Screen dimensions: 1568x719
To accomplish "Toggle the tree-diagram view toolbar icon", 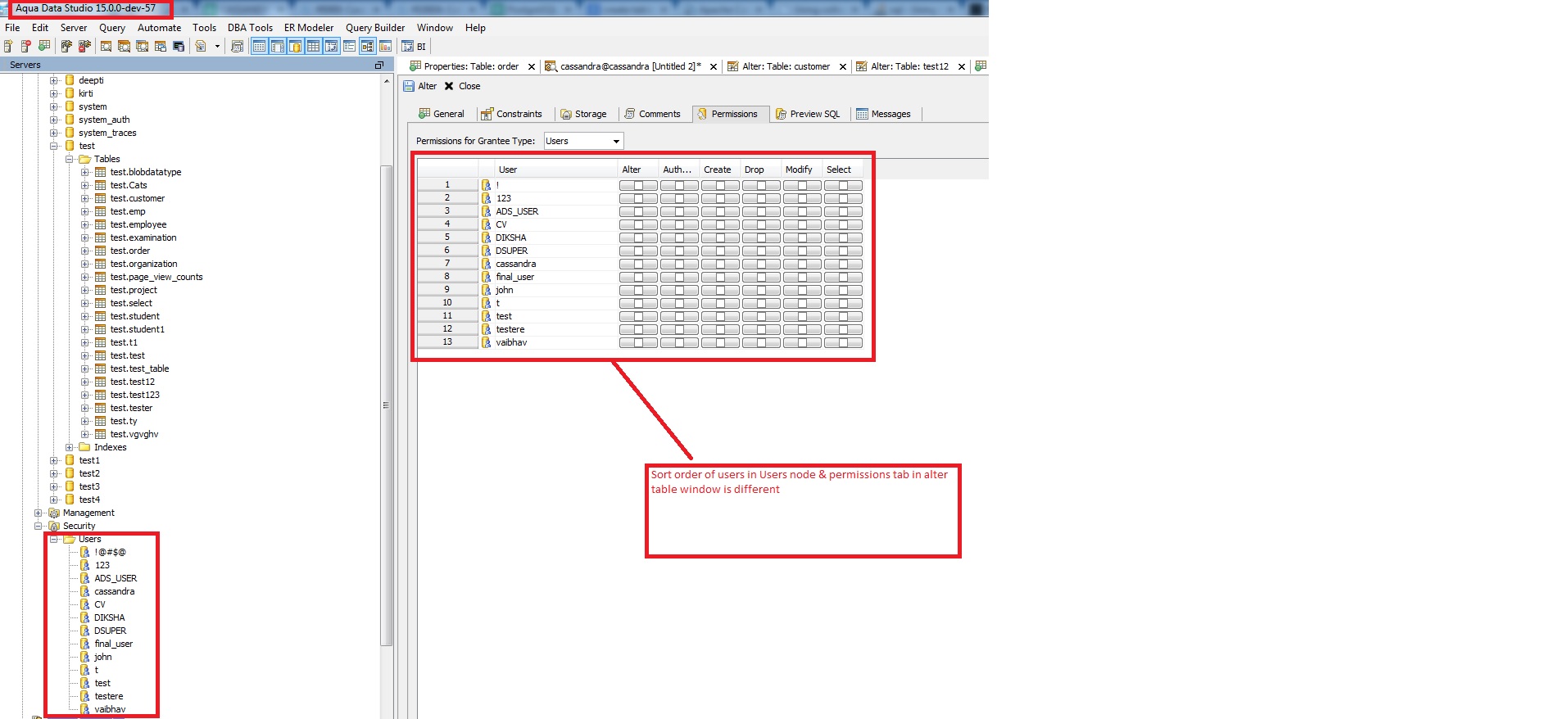I will tap(367, 47).
